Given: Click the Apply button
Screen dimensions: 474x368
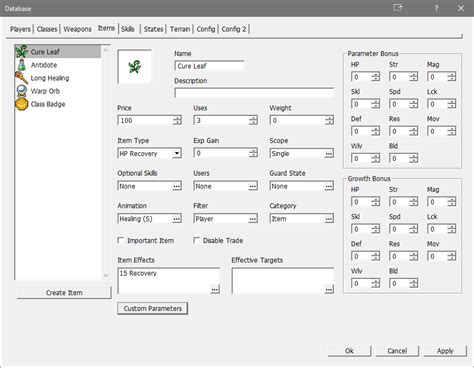Looking at the screenshot, I should 445,351.
